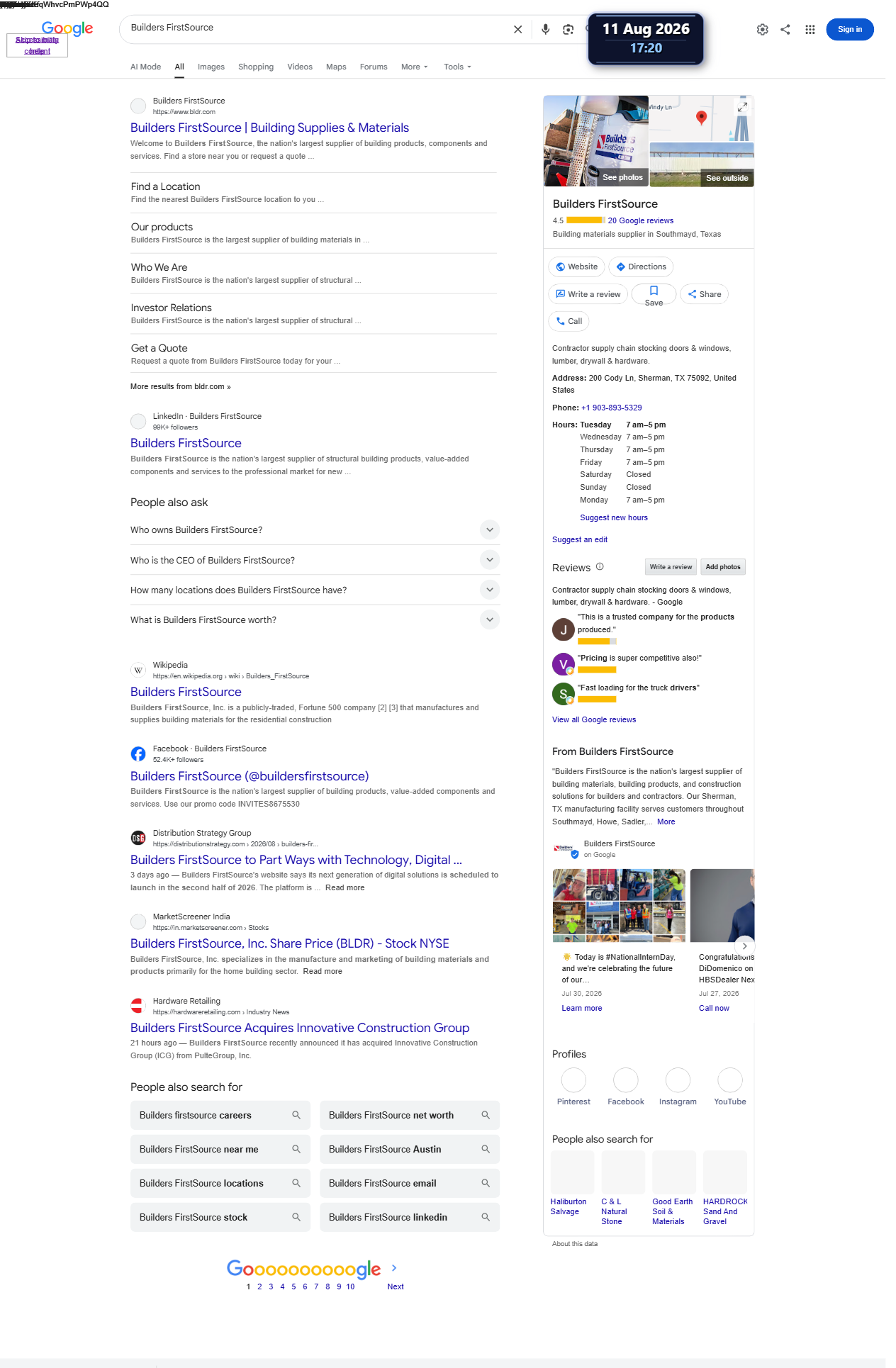Switch to AI Mode tab
Viewport: 896px width, 1368px height.
click(145, 67)
